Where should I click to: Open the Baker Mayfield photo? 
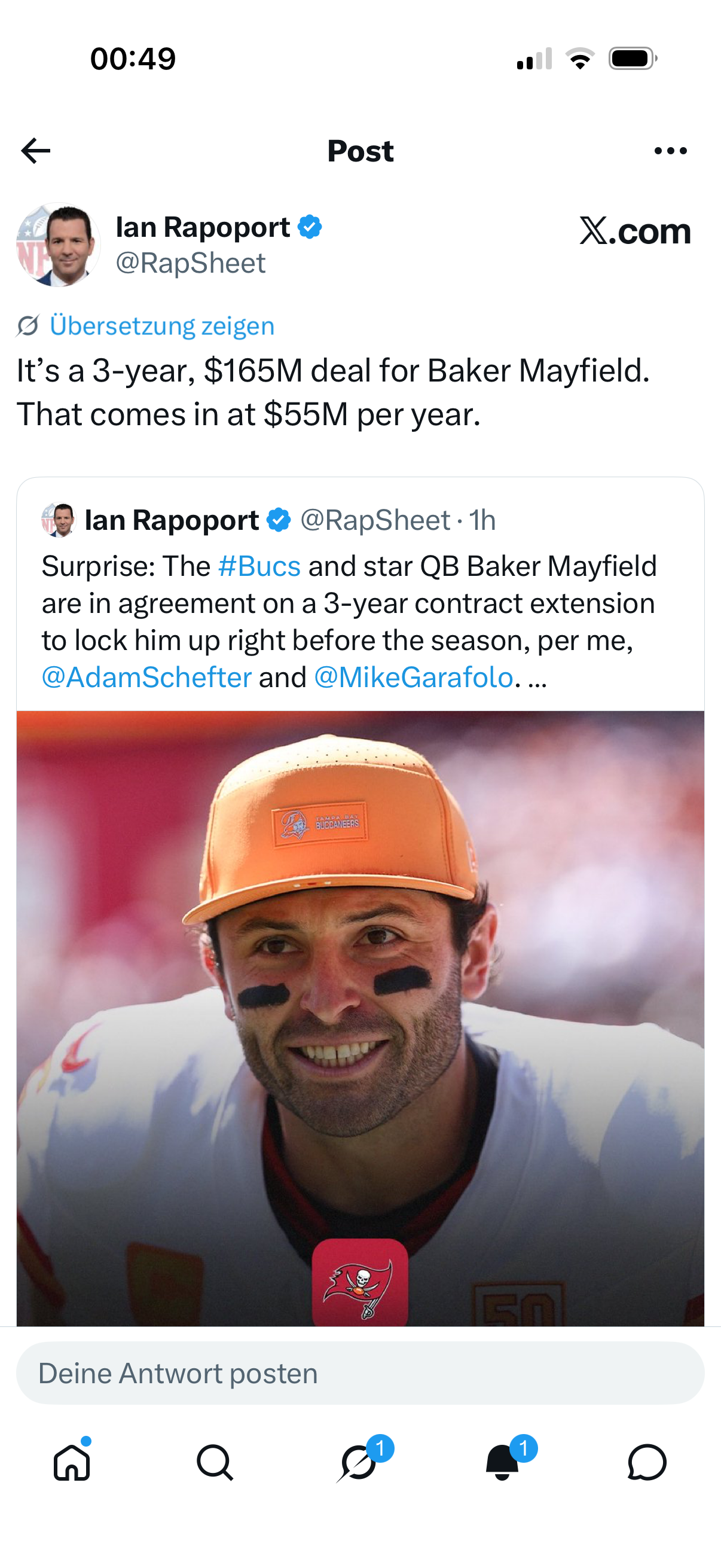(x=360, y=1018)
